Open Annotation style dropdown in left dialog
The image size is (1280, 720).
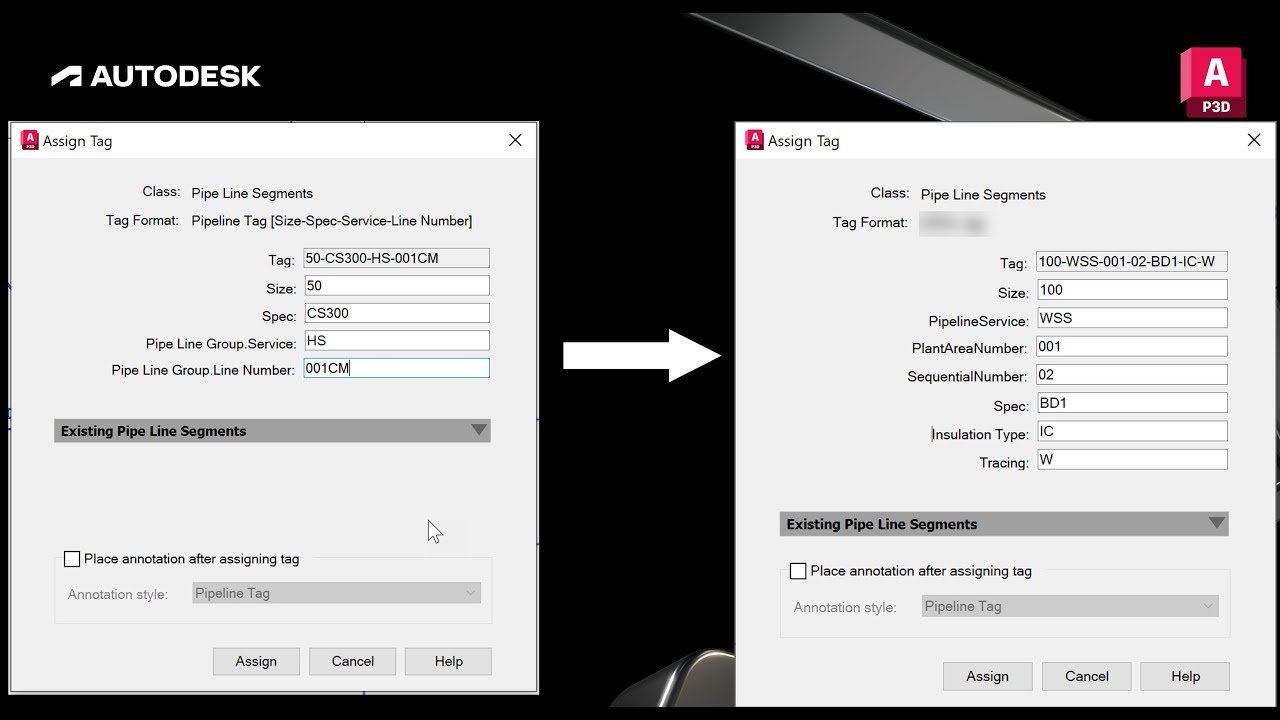[336, 593]
